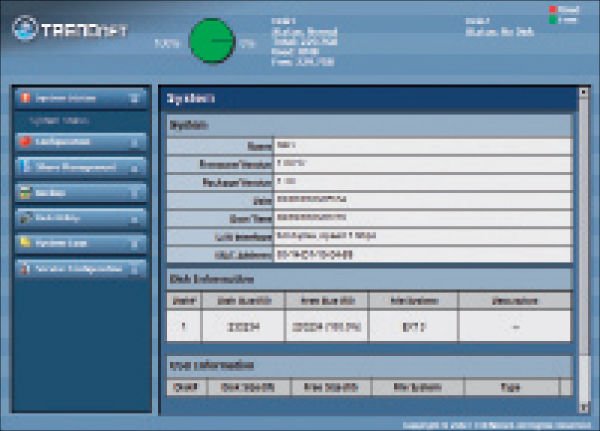Expand the Configuration section arrow
This screenshot has width=600, height=431.
pyautogui.click(x=134, y=142)
